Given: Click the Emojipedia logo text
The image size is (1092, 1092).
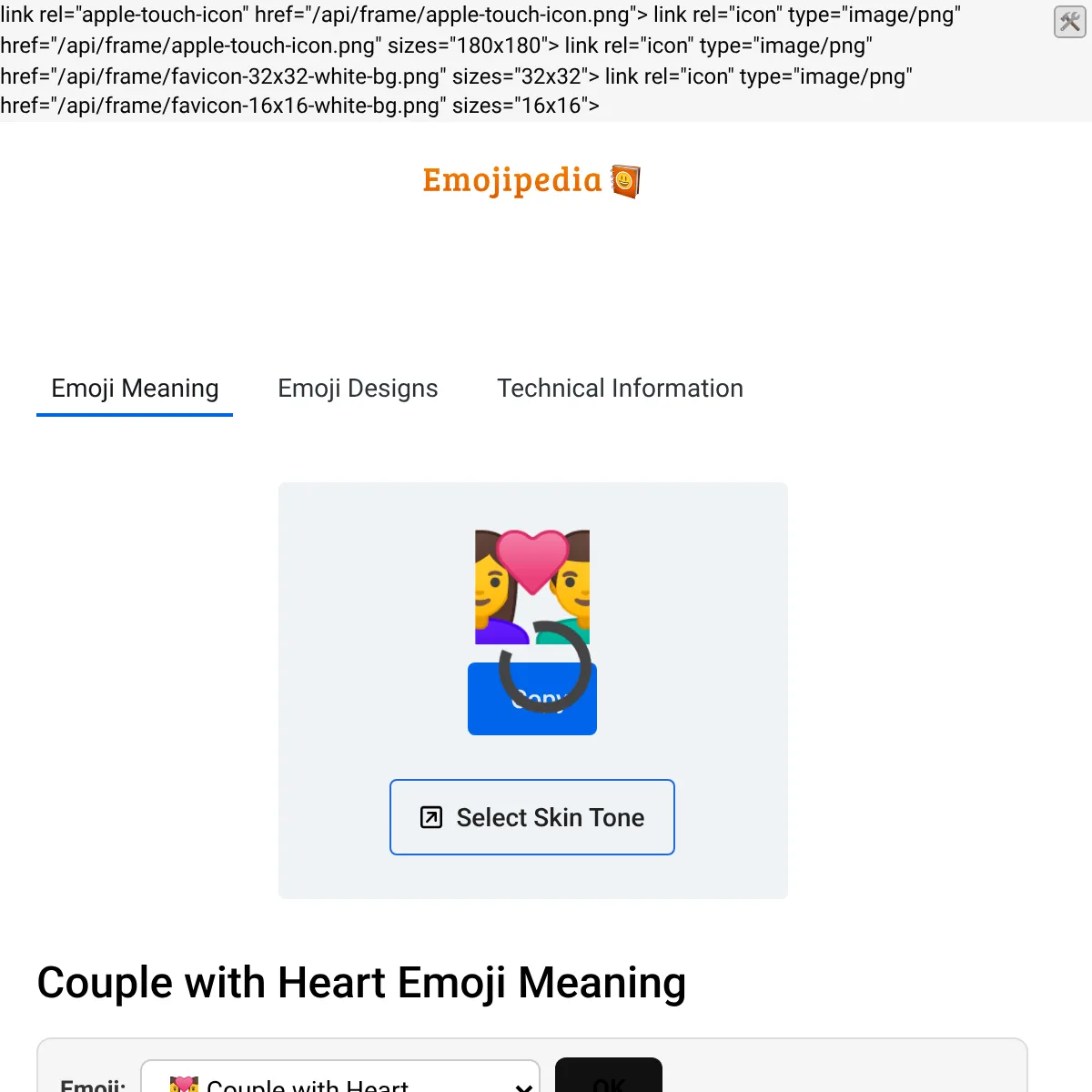Looking at the screenshot, I should [x=512, y=181].
